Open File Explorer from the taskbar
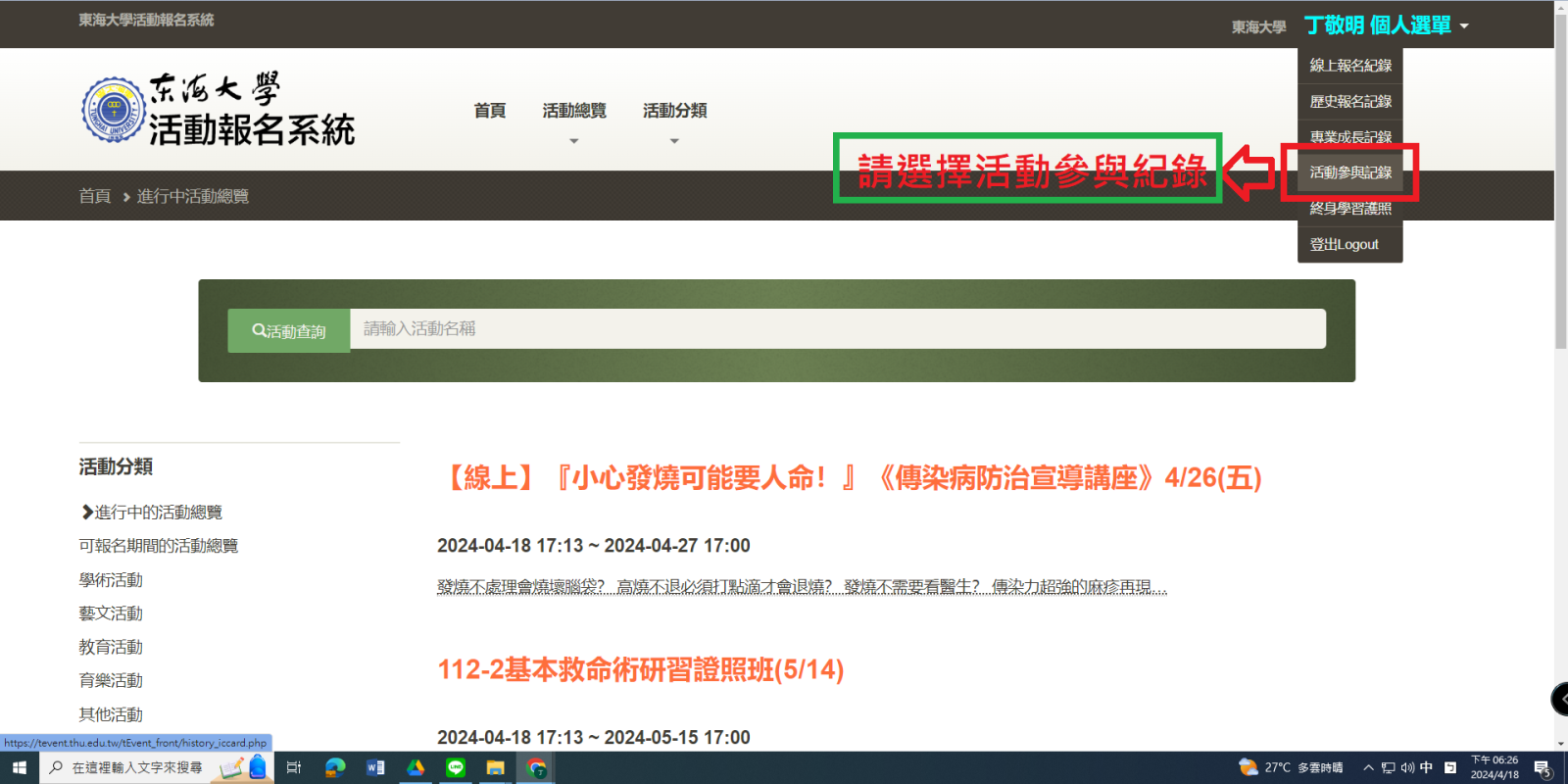 pyautogui.click(x=496, y=768)
